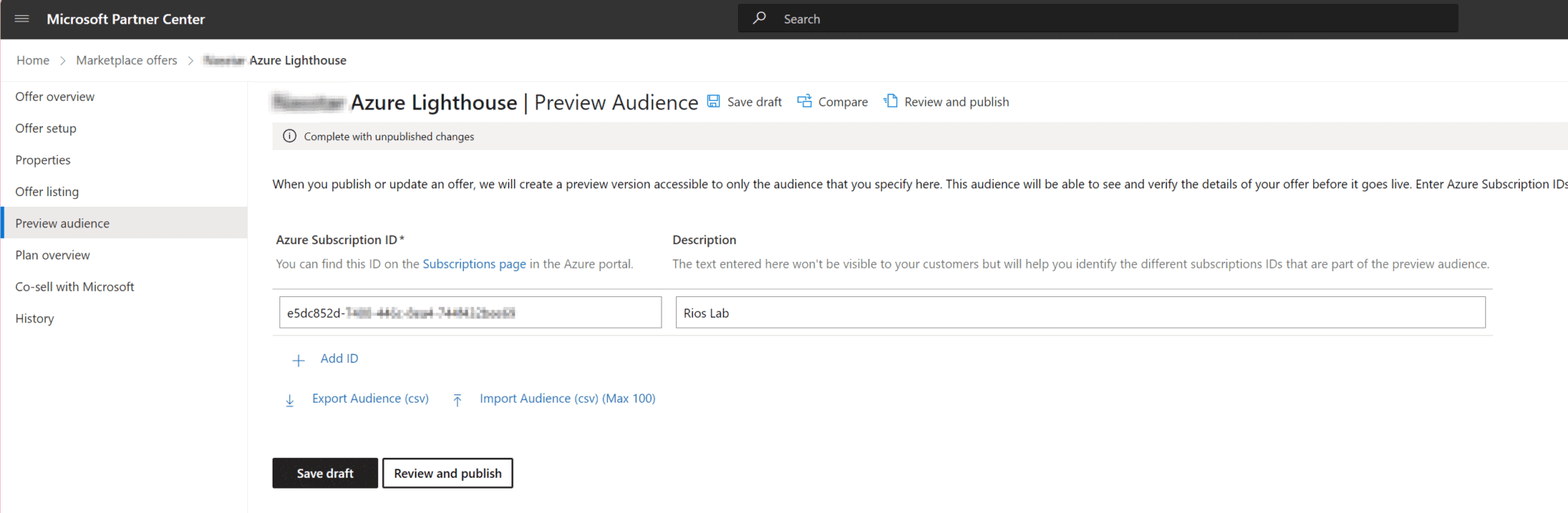Click the plus icon beside Add ID
The height and width of the screenshot is (513, 1568).
tap(299, 360)
